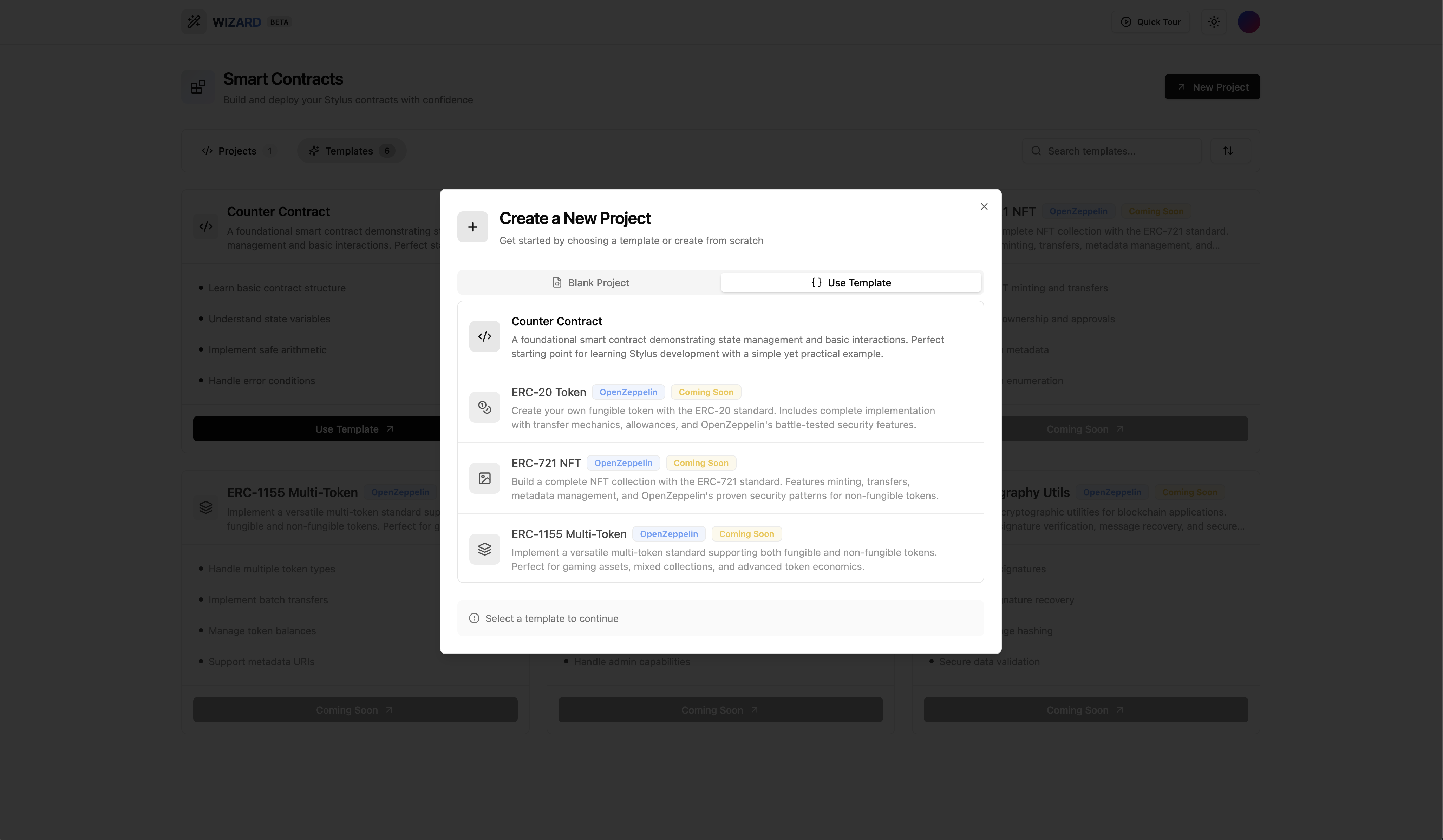Click 'Support metadata URIs' bullet
Viewport: 1443px width, 840px height.
261,662
